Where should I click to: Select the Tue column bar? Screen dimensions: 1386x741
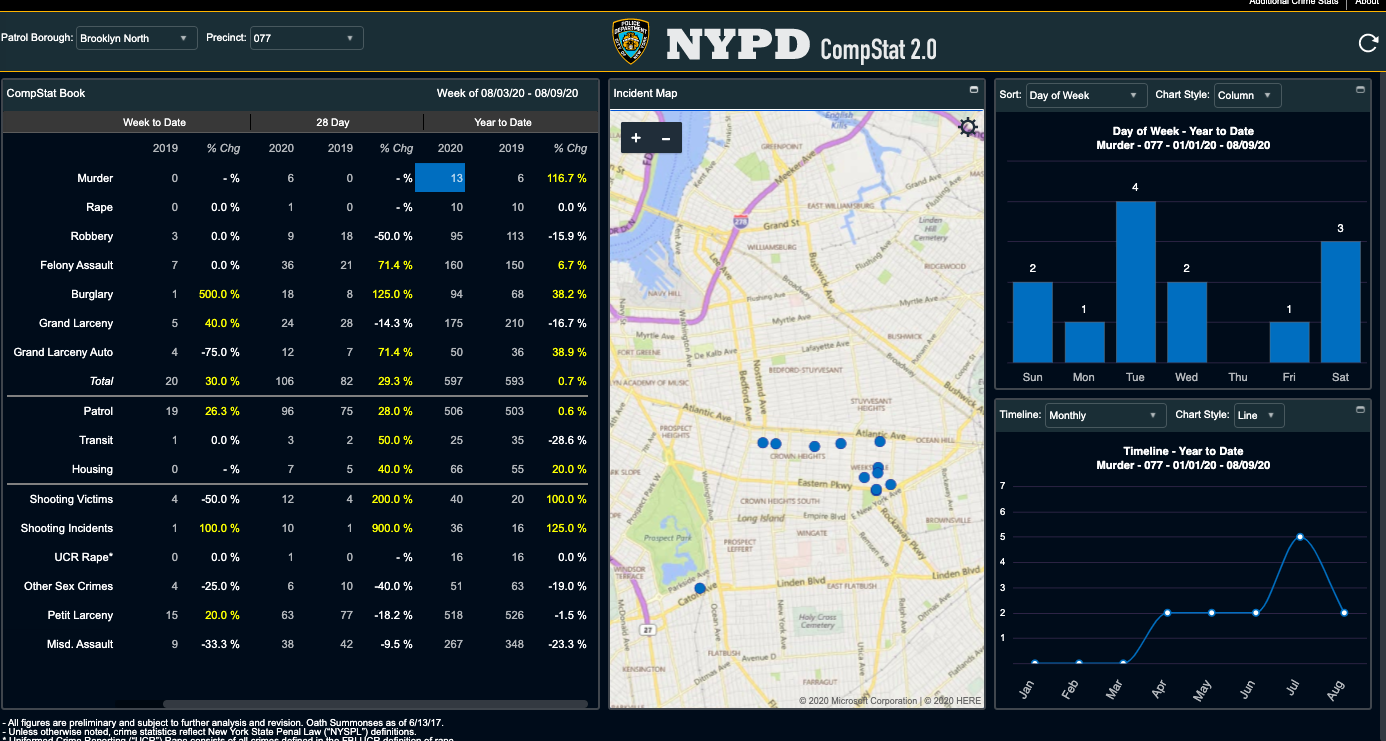(x=1136, y=281)
